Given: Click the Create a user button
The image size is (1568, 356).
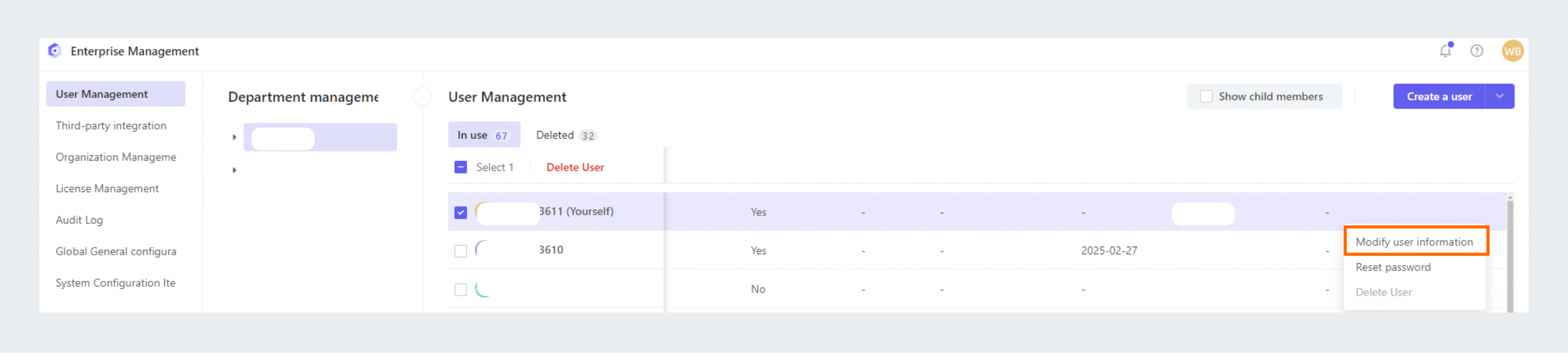Looking at the screenshot, I should click(x=1439, y=97).
